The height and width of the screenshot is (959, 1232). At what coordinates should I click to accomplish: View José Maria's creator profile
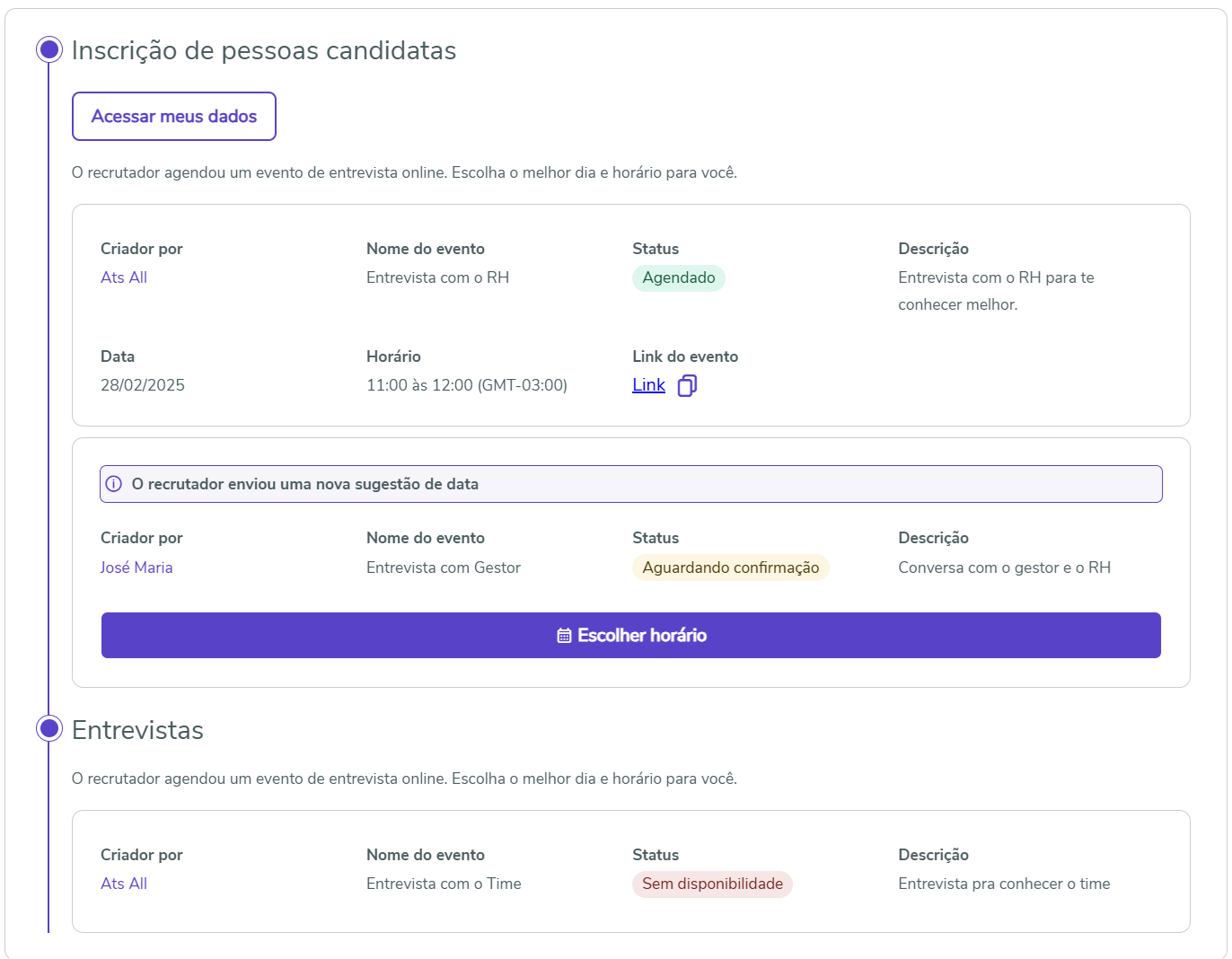[136, 567]
